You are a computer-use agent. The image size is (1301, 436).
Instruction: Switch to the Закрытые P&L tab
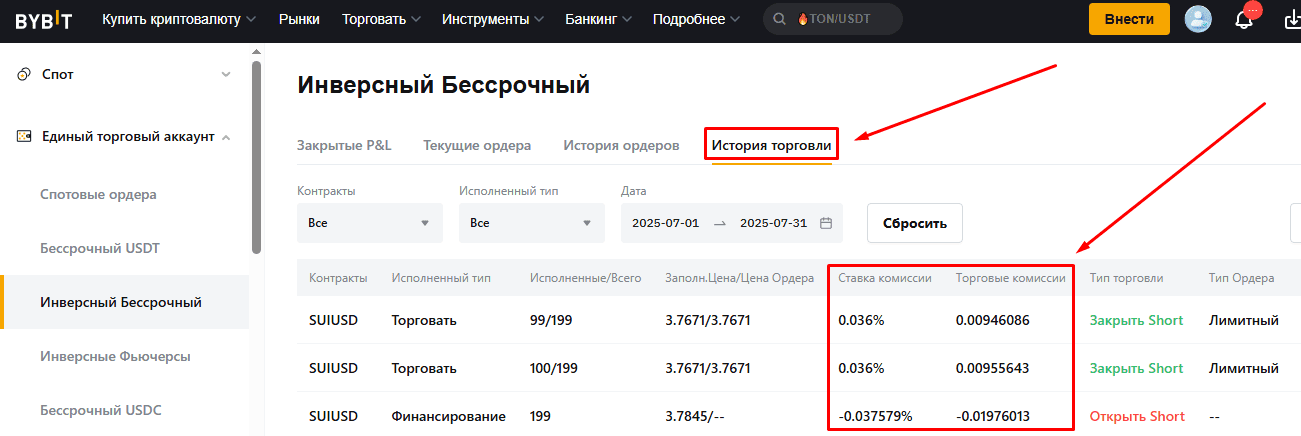344,145
